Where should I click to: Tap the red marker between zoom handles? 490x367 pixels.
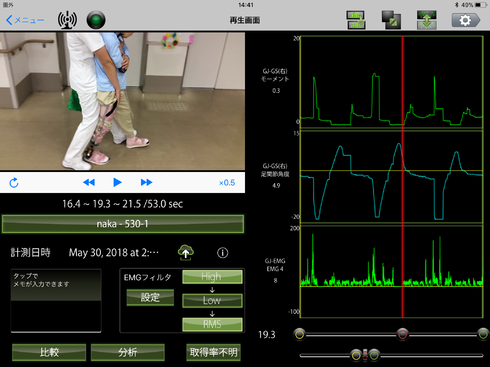coord(365,355)
